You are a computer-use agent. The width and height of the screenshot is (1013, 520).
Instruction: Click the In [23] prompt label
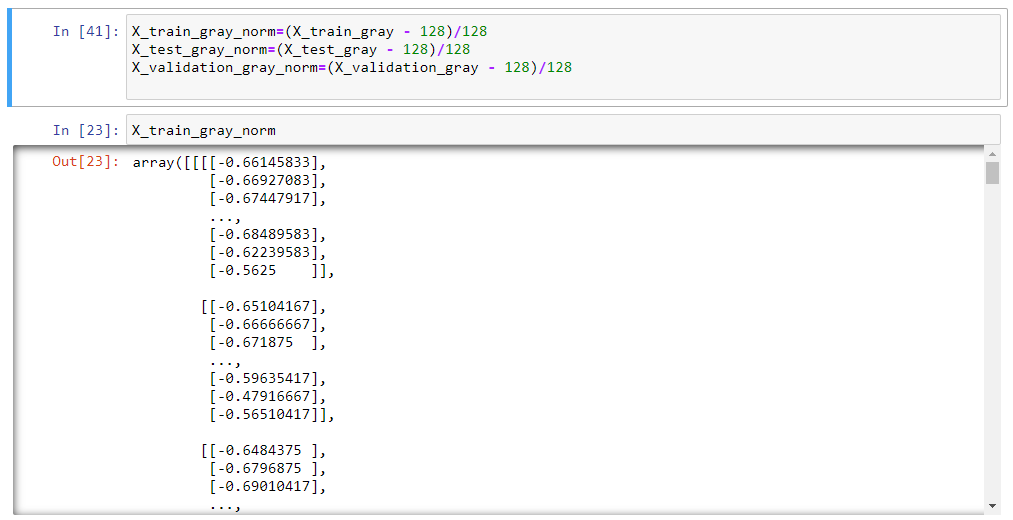[86, 130]
